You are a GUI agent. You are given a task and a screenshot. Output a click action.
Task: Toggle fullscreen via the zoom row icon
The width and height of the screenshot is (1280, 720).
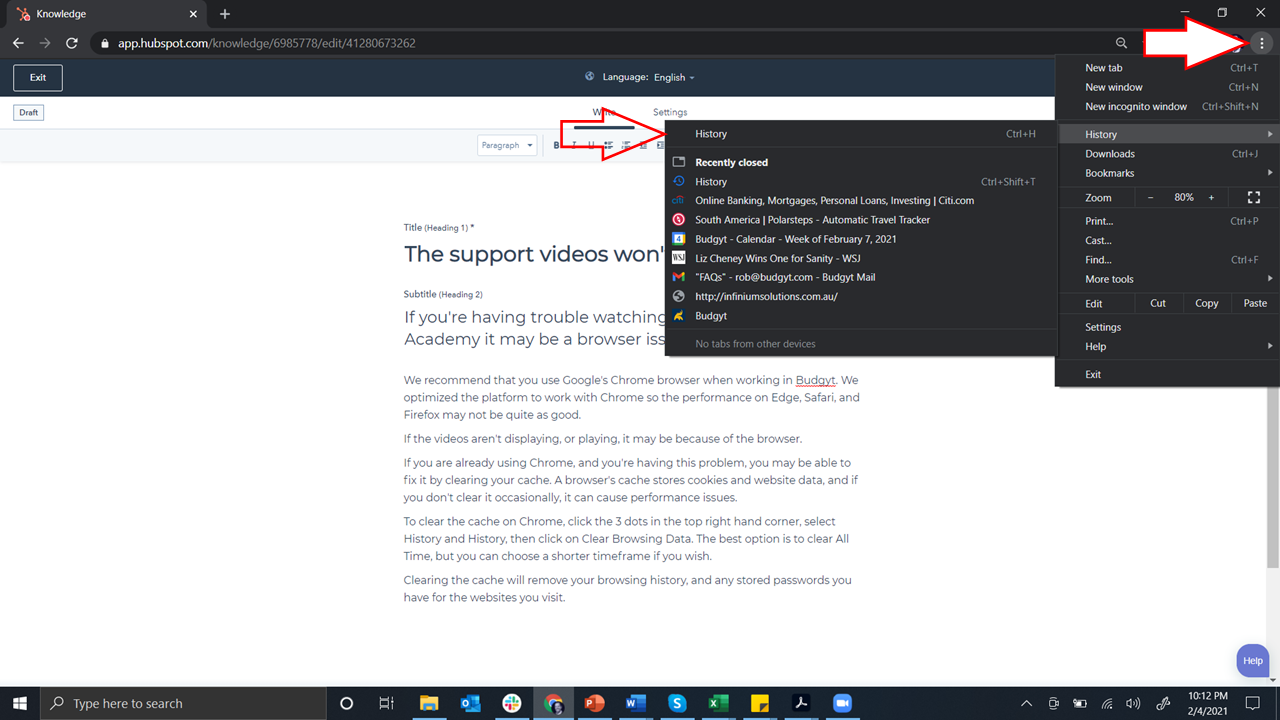[1254, 198]
